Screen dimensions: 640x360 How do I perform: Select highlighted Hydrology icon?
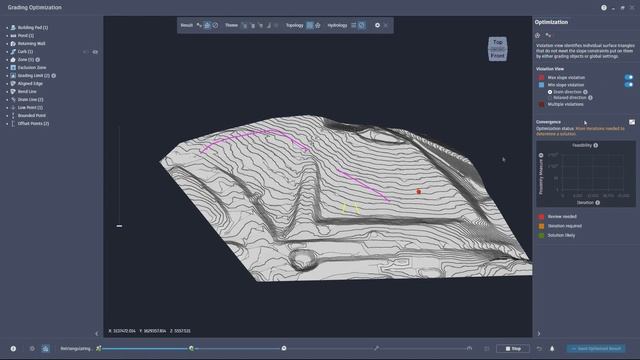coord(361,25)
